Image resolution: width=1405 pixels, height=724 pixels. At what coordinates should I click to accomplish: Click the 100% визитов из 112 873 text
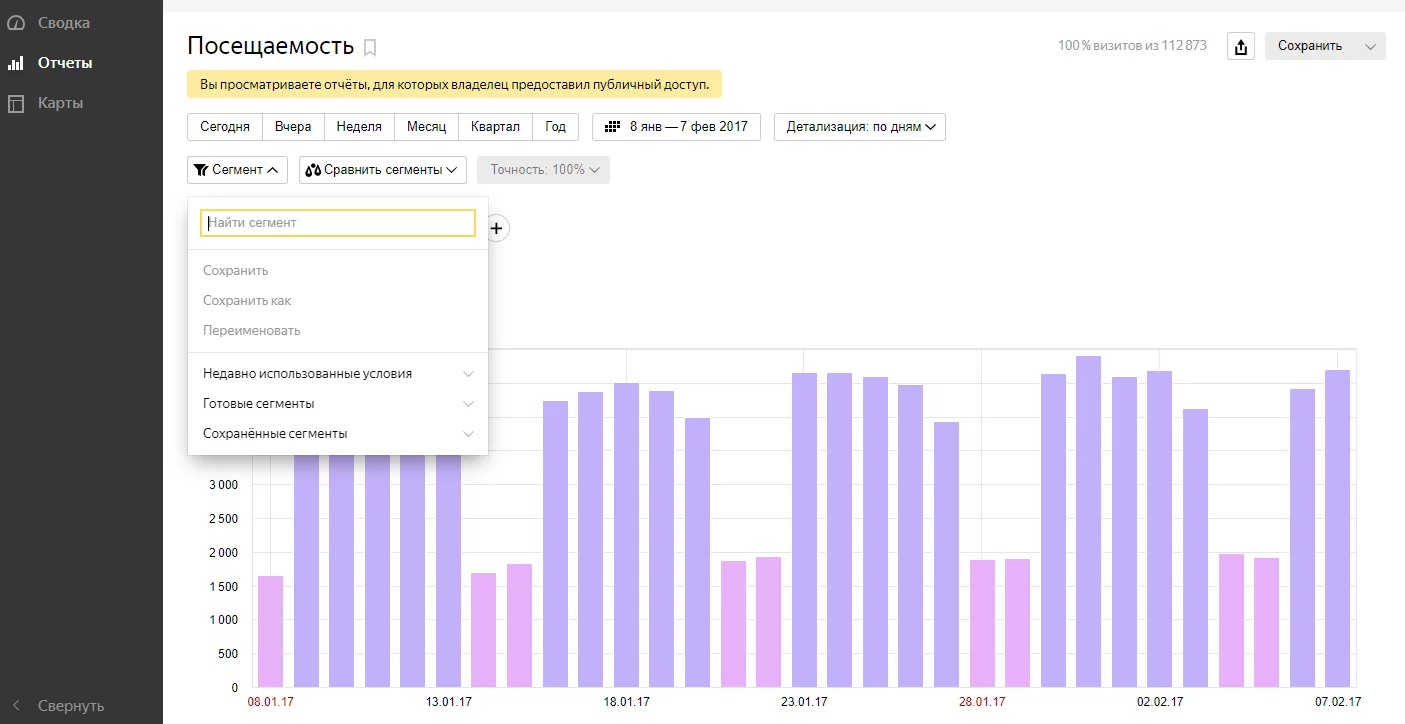(x=1132, y=46)
